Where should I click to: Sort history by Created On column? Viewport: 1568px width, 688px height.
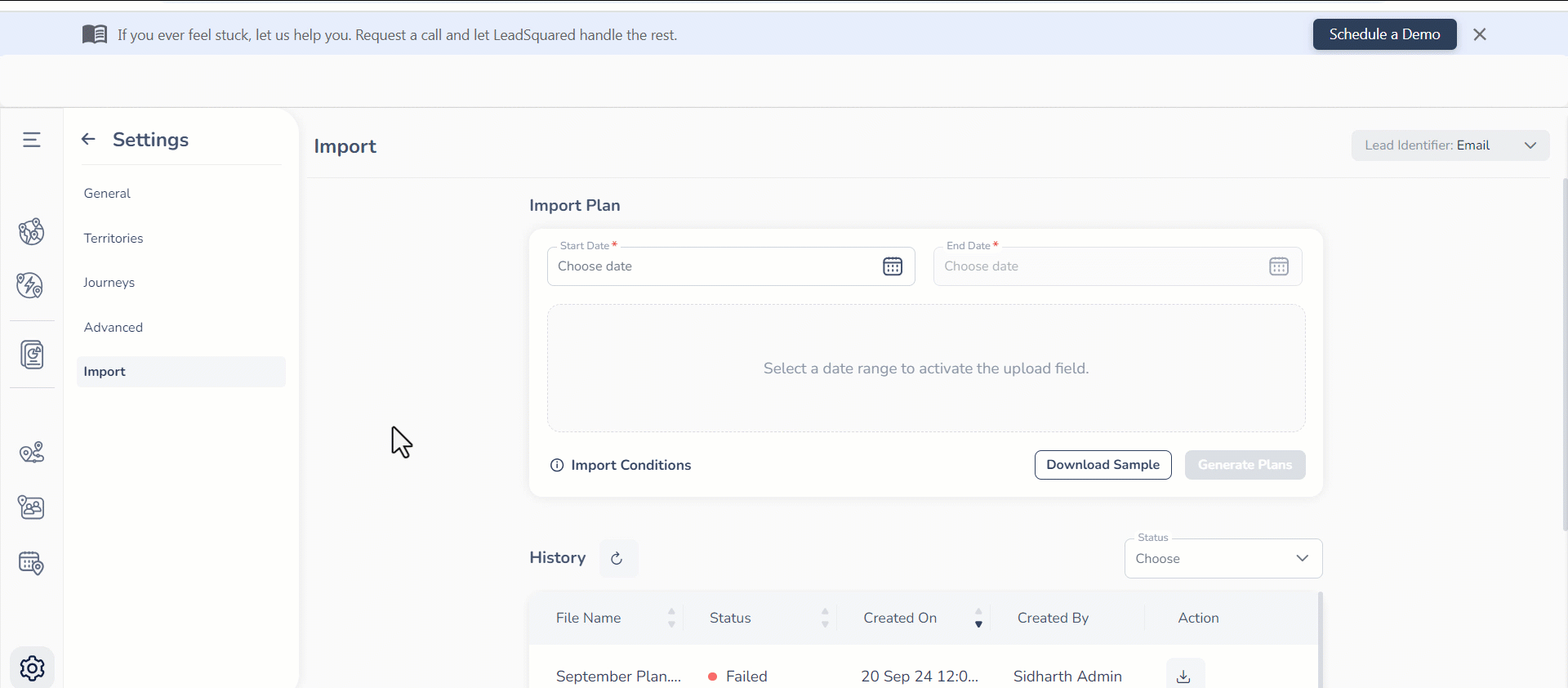[x=978, y=619]
